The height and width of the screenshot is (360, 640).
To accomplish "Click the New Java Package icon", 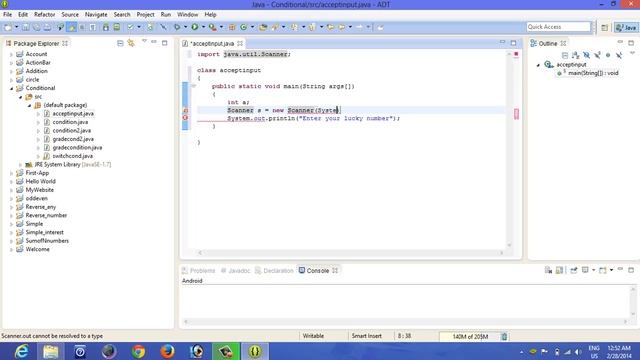I will point(232,27).
